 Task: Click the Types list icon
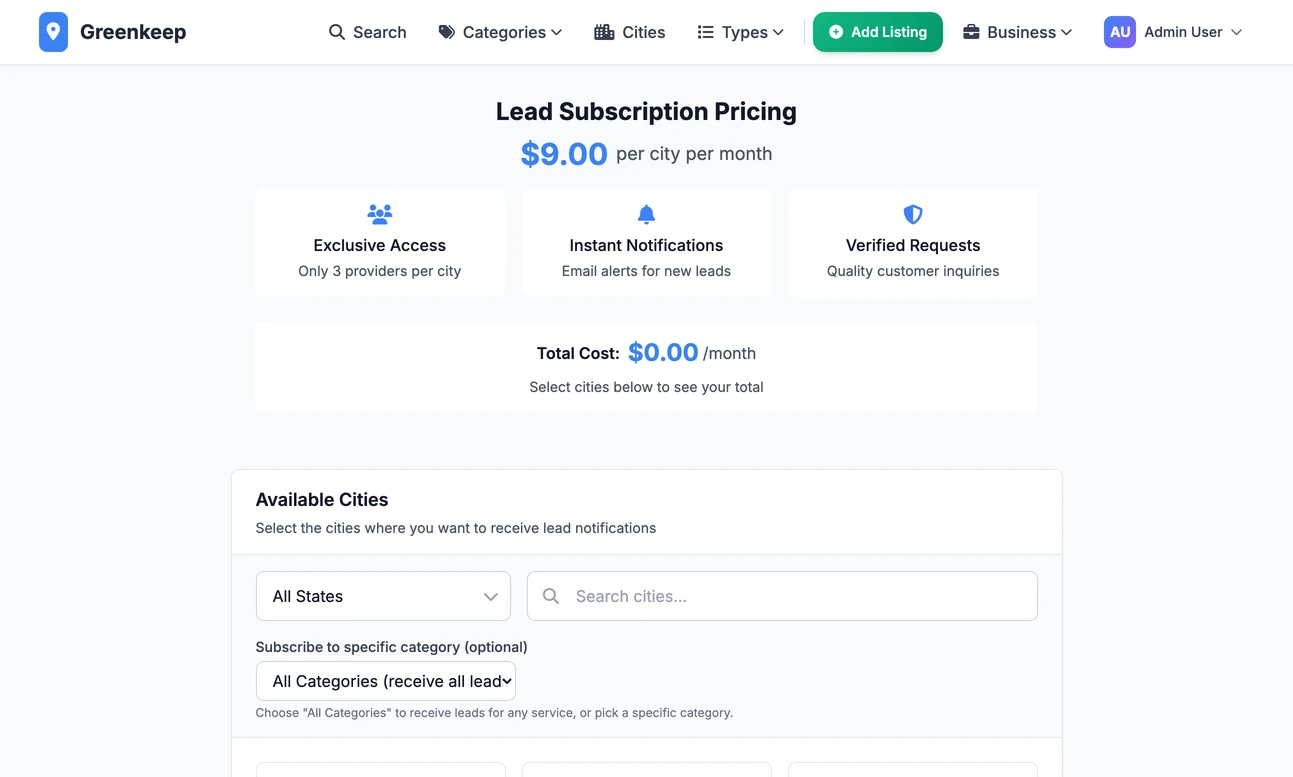coord(705,32)
